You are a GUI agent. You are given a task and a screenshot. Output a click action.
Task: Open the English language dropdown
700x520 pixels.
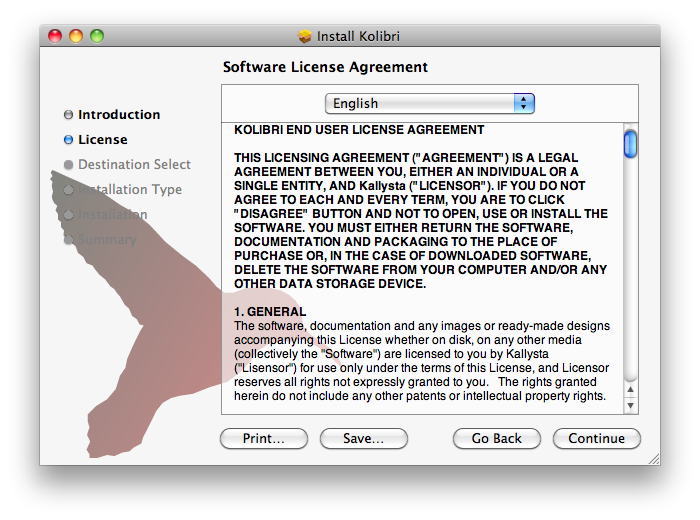(x=429, y=103)
